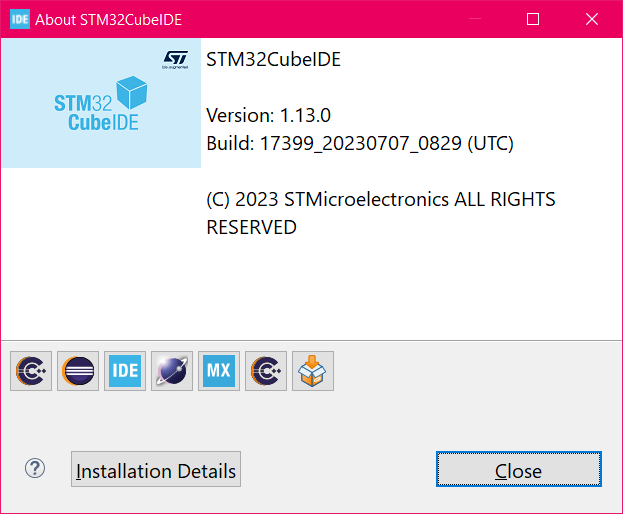
Task: Click the striped Eclipse platform feature icon
Action: point(78,371)
